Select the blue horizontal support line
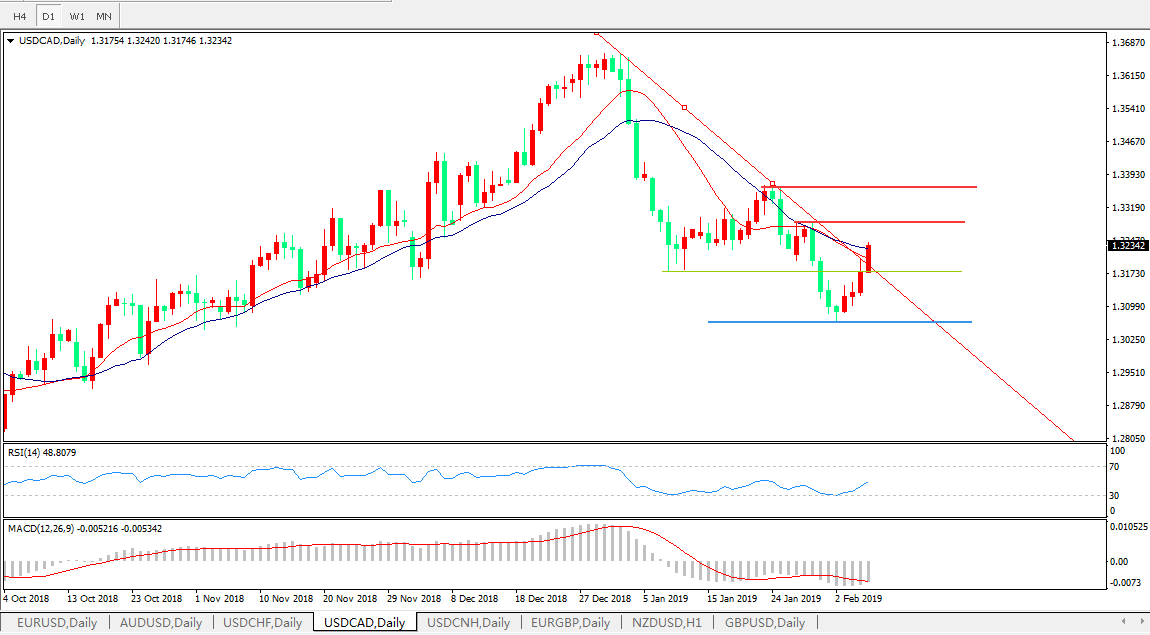 [x=840, y=322]
